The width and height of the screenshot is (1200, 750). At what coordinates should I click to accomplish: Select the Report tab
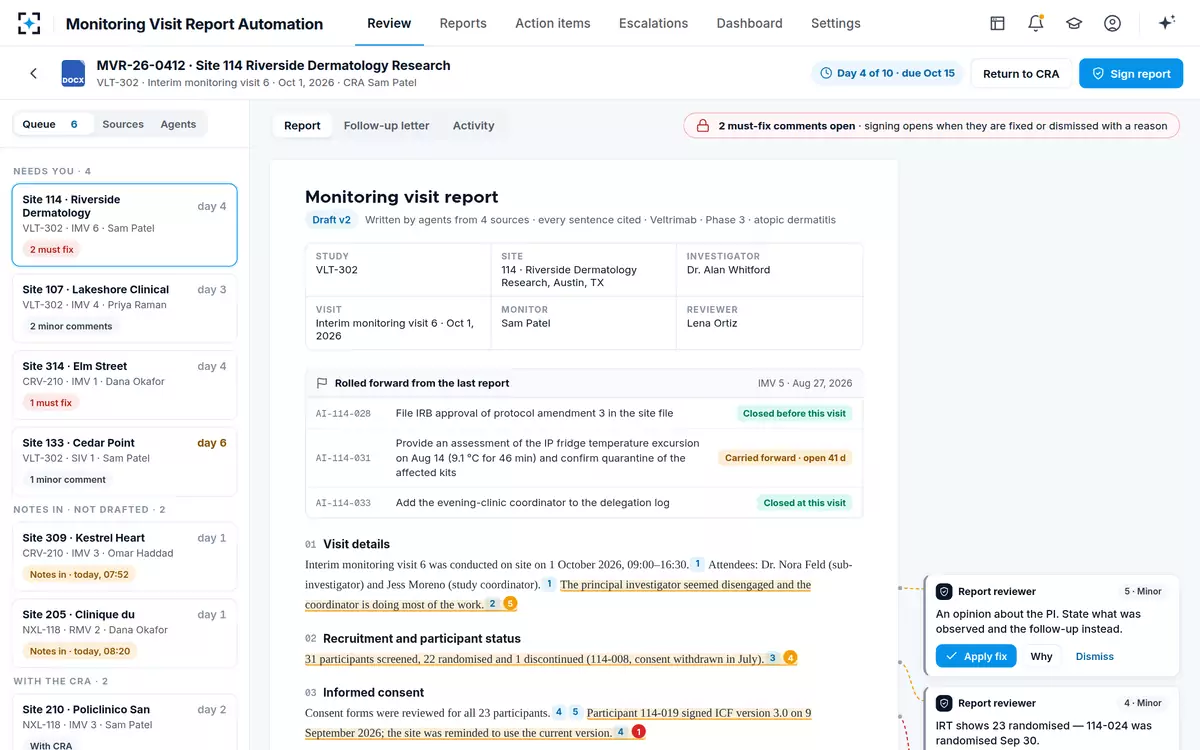point(302,125)
